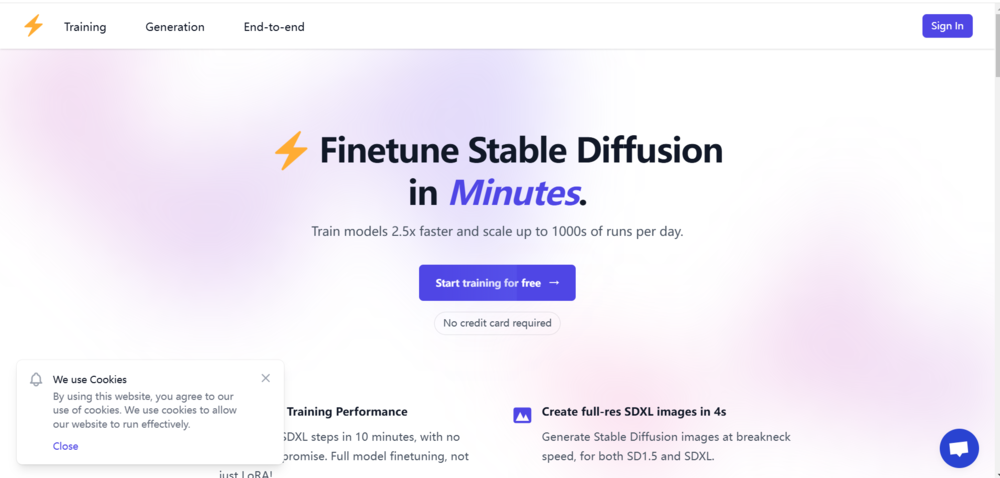Click the bell icon in cookie notice
This screenshot has width=1000, height=478.
37,380
